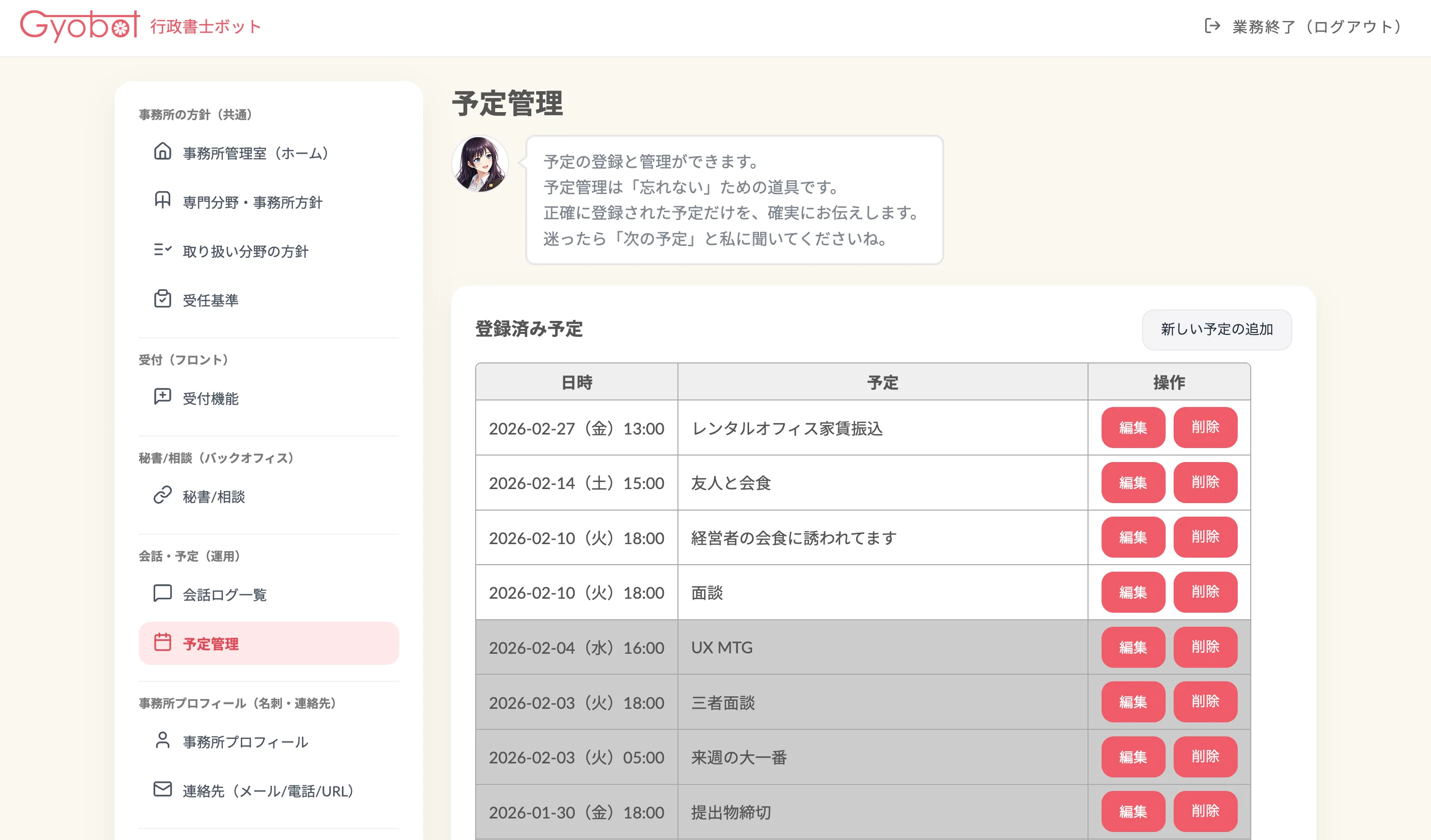Click the home icon for 事務所管理室

(162, 152)
